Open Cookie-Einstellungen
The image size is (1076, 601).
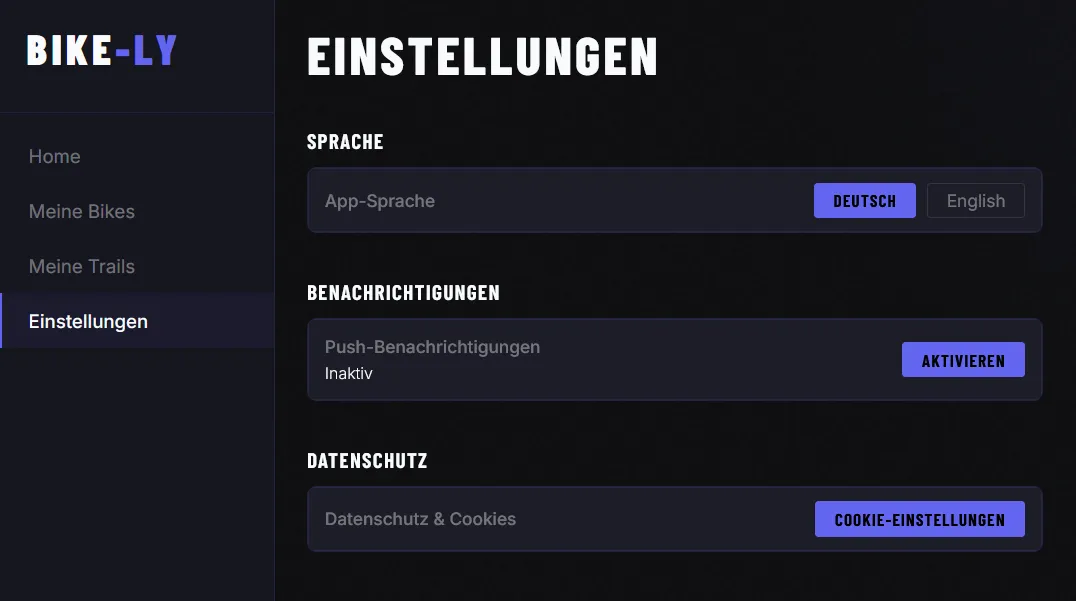pos(919,520)
